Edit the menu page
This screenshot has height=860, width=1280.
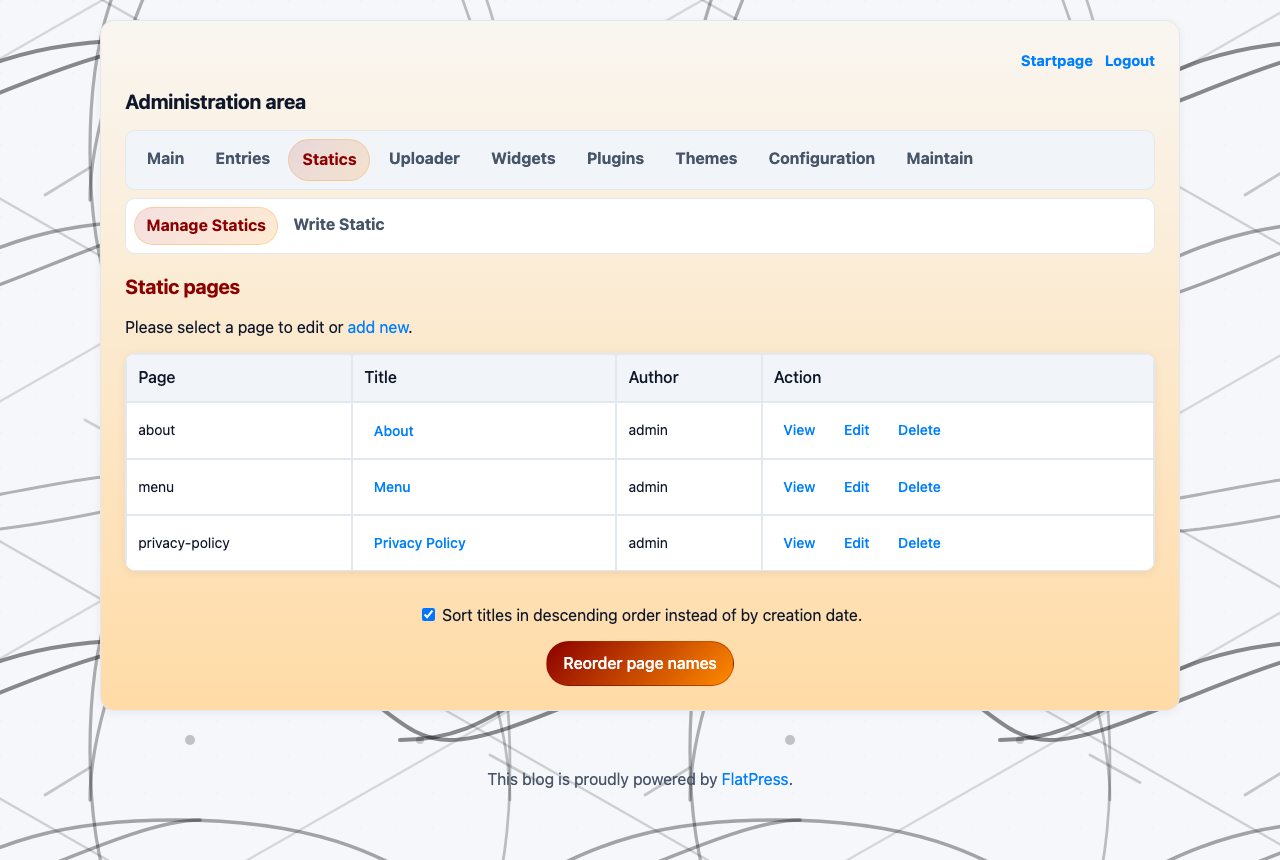click(856, 487)
